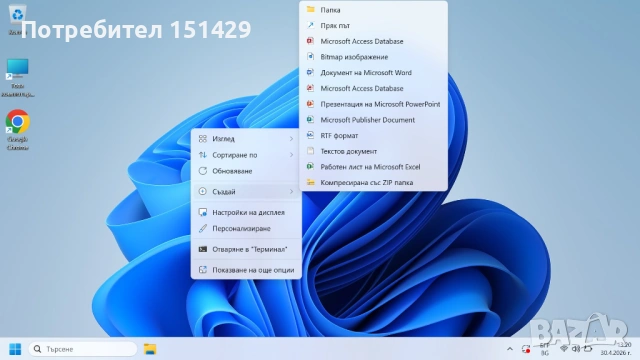Open File Explorer from the taskbar
640x360 pixels.
150,349
